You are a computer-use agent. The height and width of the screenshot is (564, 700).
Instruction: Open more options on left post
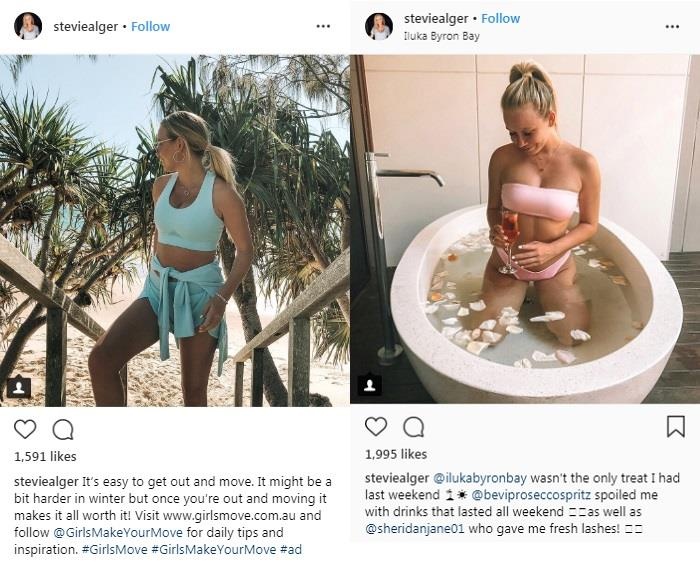[x=323, y=26]
